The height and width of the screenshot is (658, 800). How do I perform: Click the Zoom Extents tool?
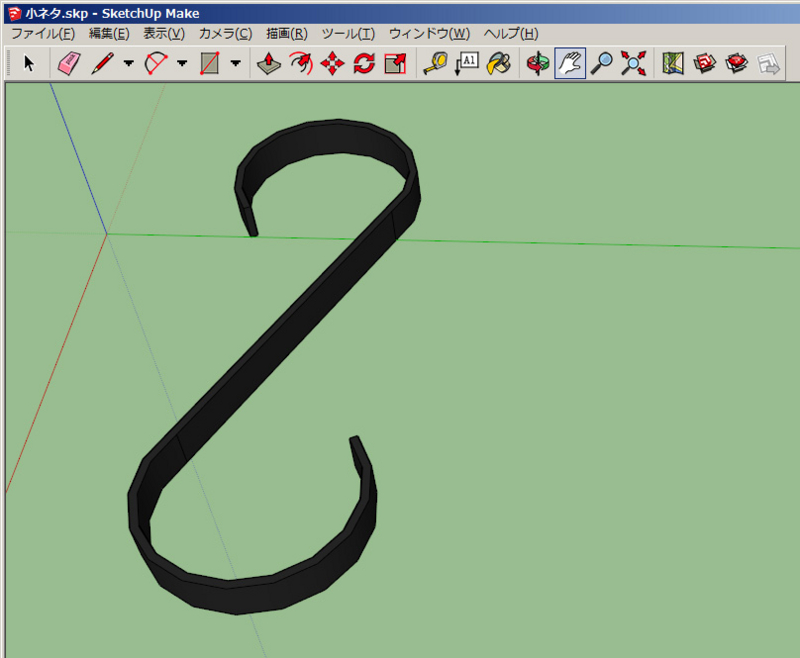(x=633, y=63)
